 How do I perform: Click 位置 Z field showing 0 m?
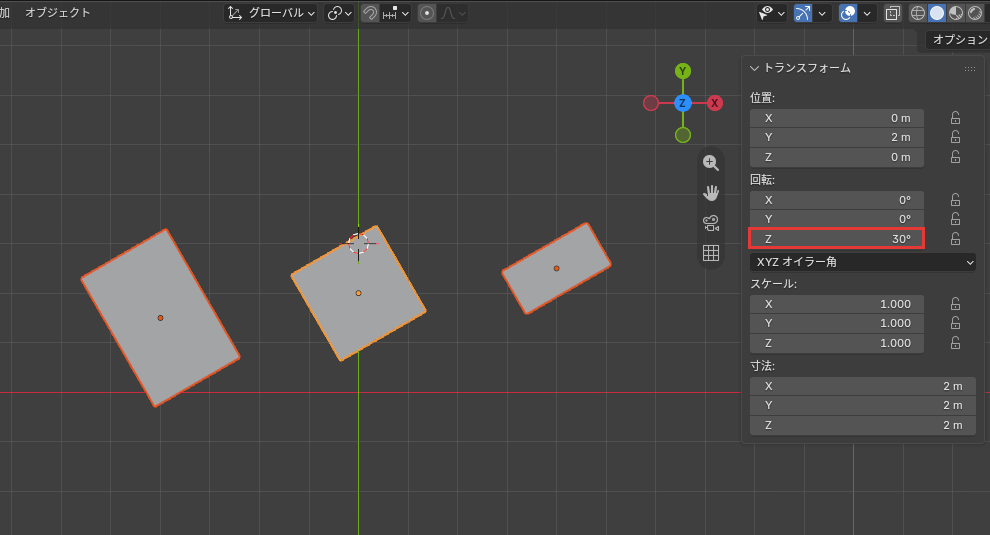(x=837, y=157)
